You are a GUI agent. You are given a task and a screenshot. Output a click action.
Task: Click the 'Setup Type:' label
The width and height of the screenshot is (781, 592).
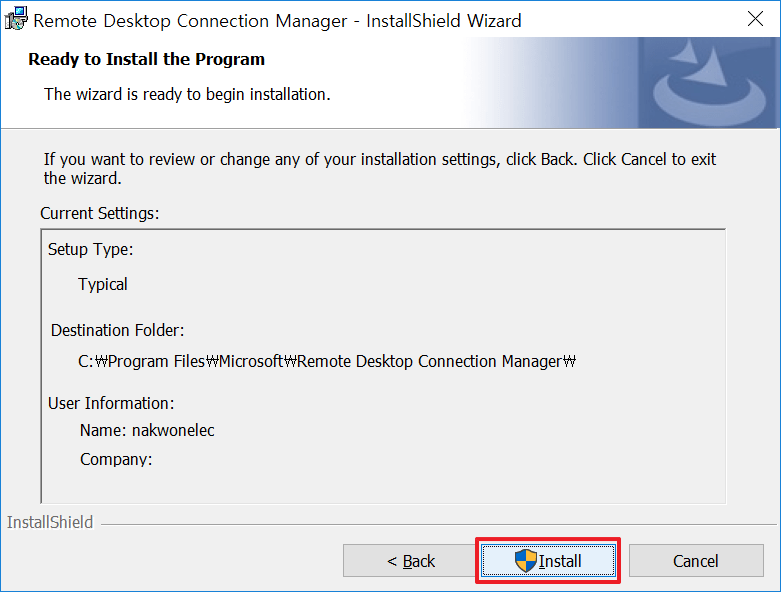[x=90, y=249]
